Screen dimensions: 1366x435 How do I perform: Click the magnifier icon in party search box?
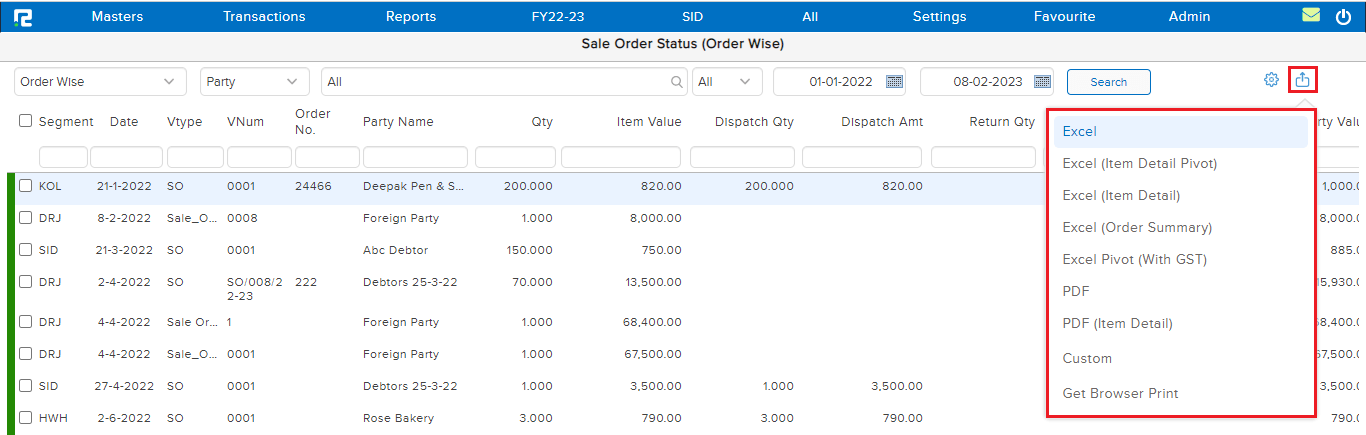point(677,82)
